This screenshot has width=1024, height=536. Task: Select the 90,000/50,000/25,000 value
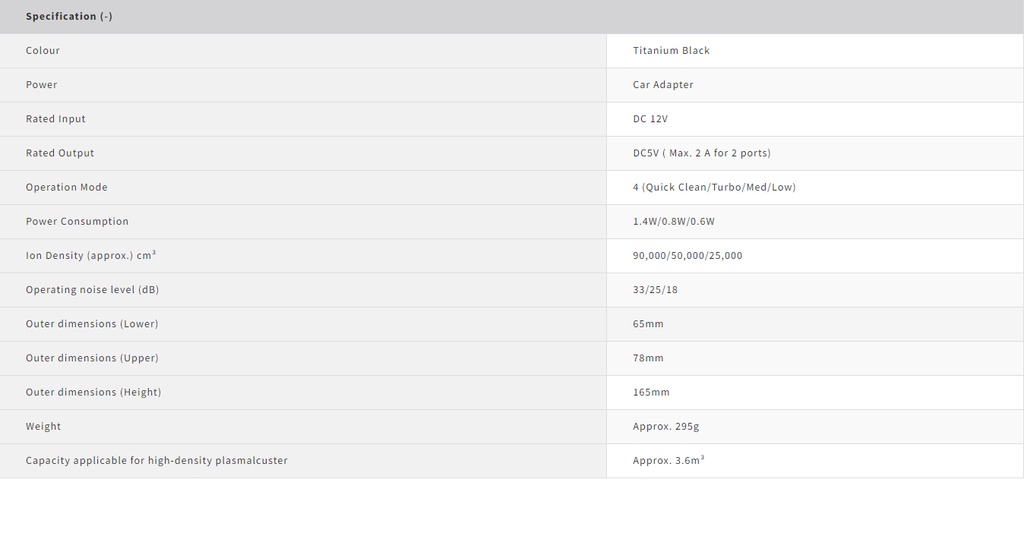point(688,256)
